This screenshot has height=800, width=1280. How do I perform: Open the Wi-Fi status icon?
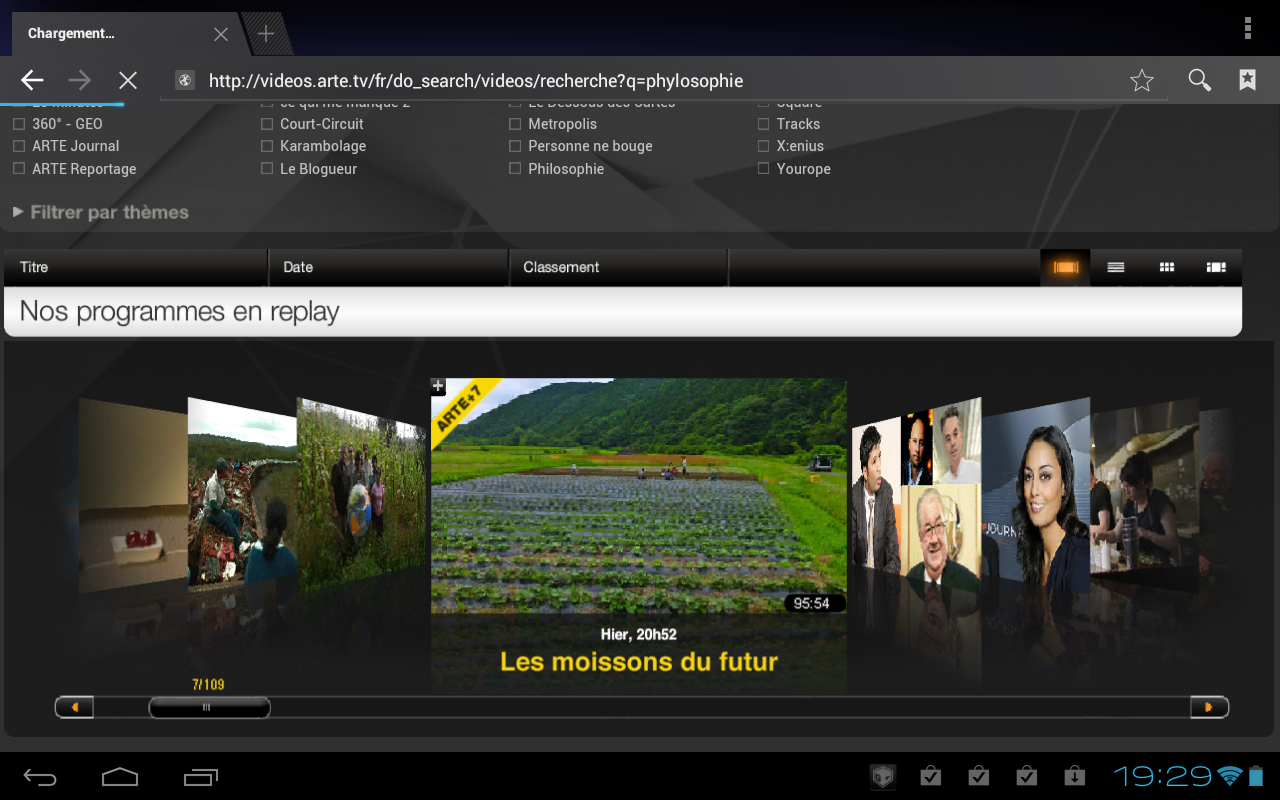tap(1229, 776)
